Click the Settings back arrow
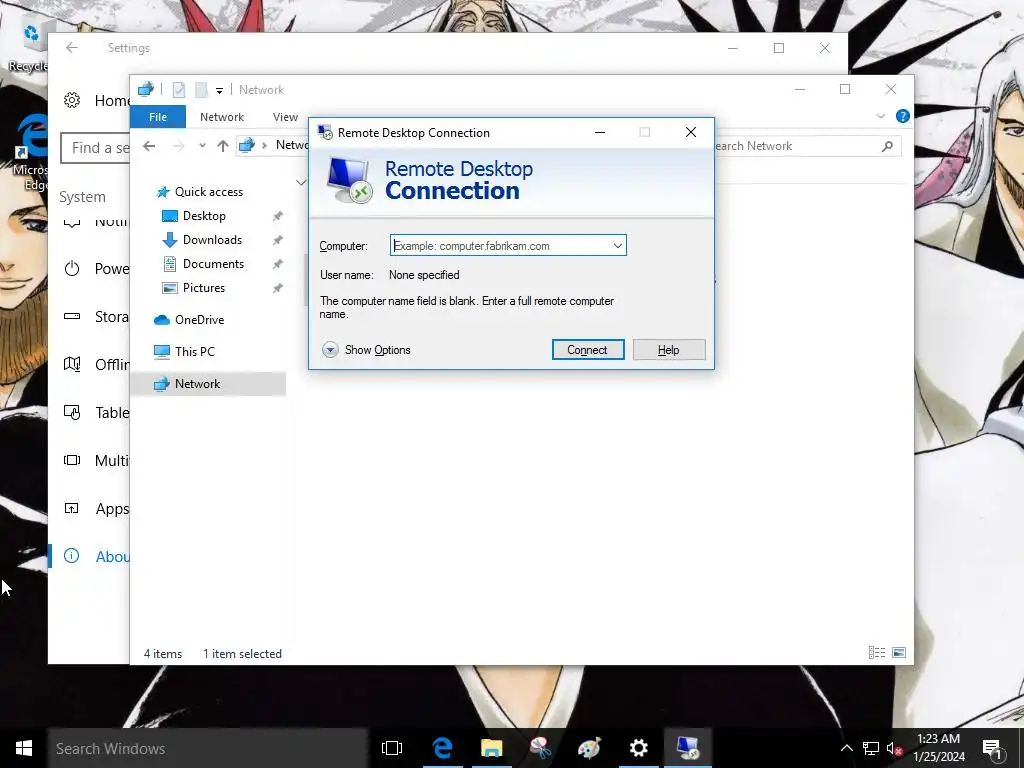 (72, 48)
